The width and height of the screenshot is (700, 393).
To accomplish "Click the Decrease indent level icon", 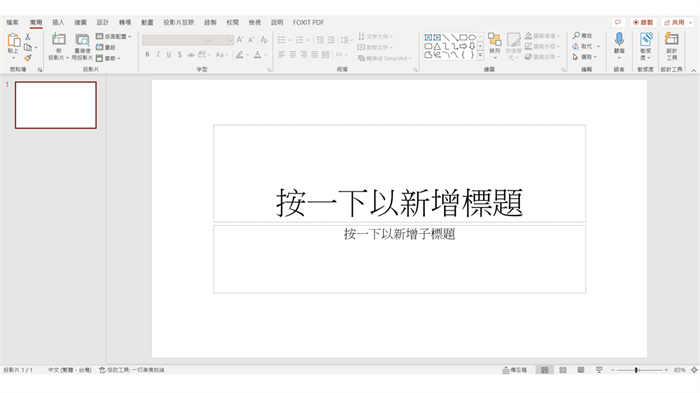I will [320, 40].
